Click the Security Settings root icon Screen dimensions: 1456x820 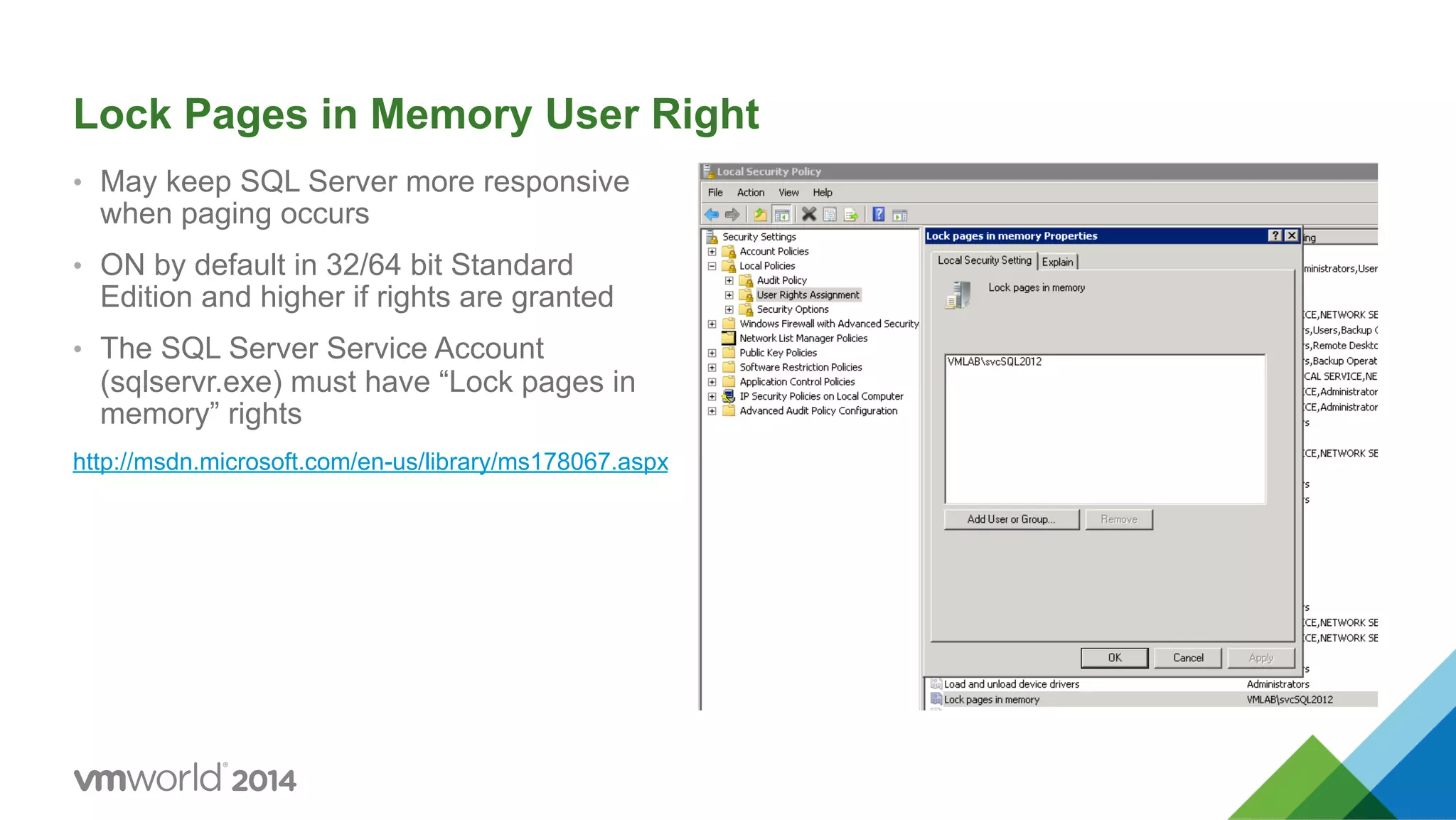[712, 237]
